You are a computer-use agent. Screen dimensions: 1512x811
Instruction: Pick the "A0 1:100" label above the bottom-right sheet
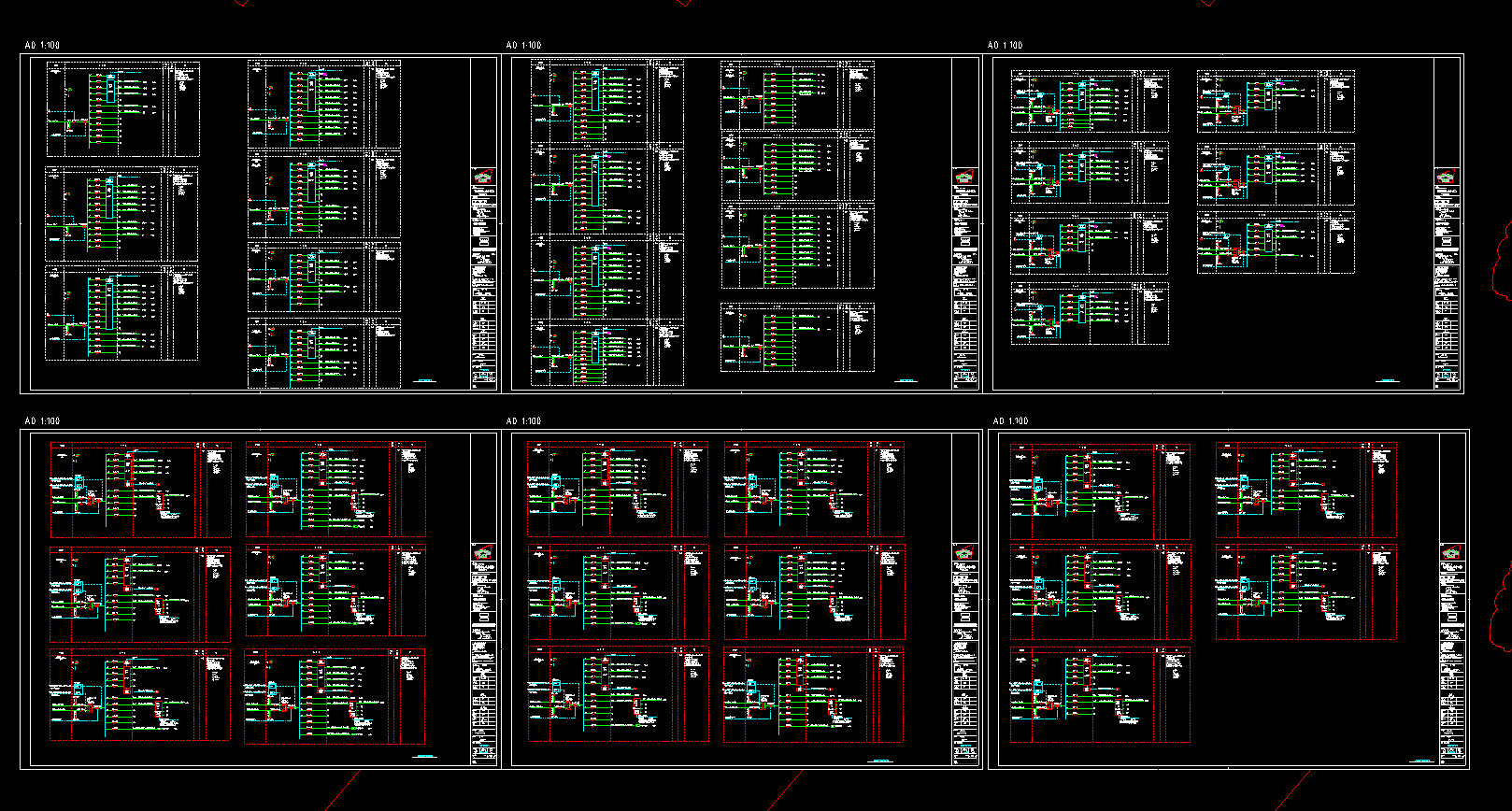1010,421
